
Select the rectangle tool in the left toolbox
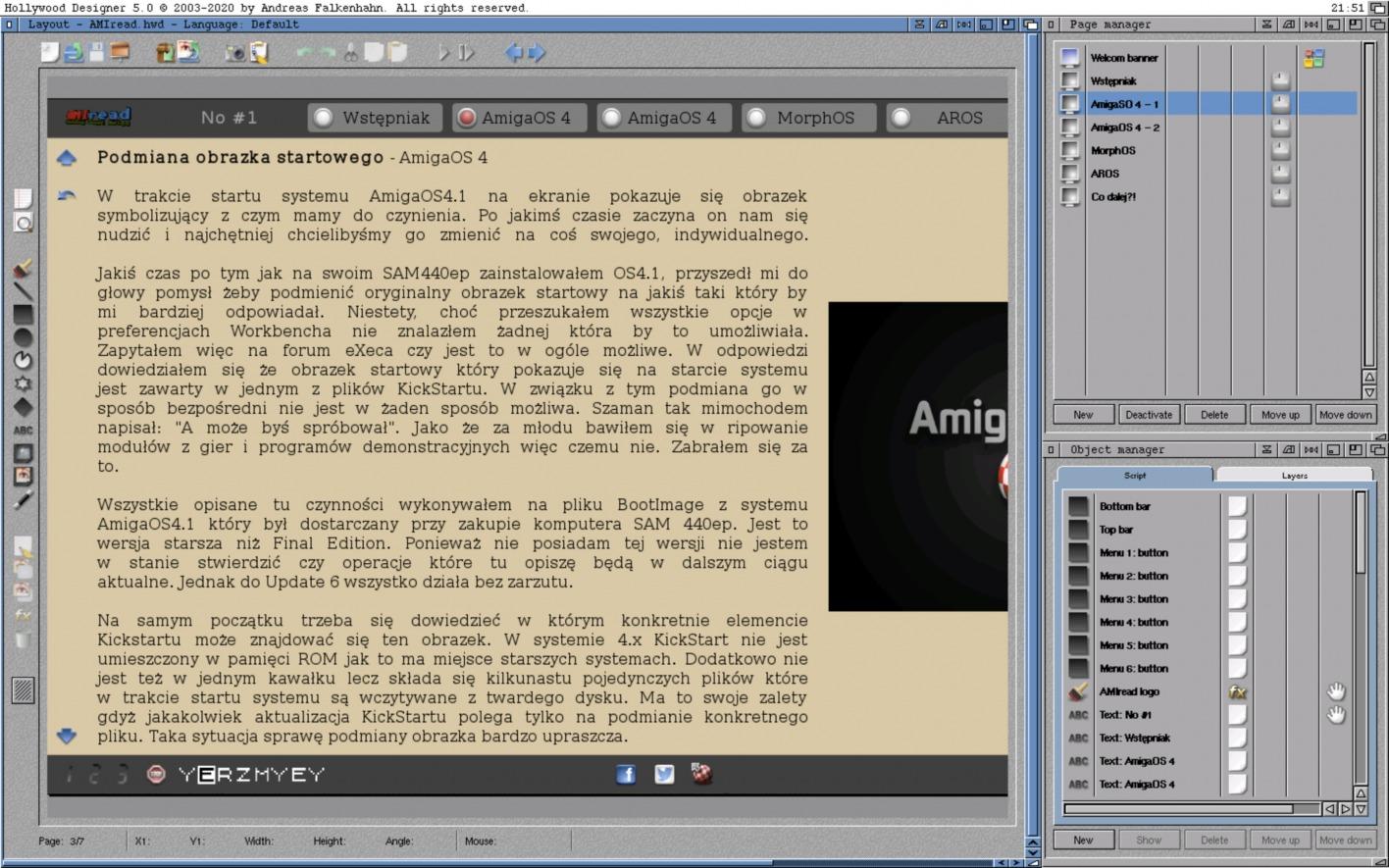[23, 315]
